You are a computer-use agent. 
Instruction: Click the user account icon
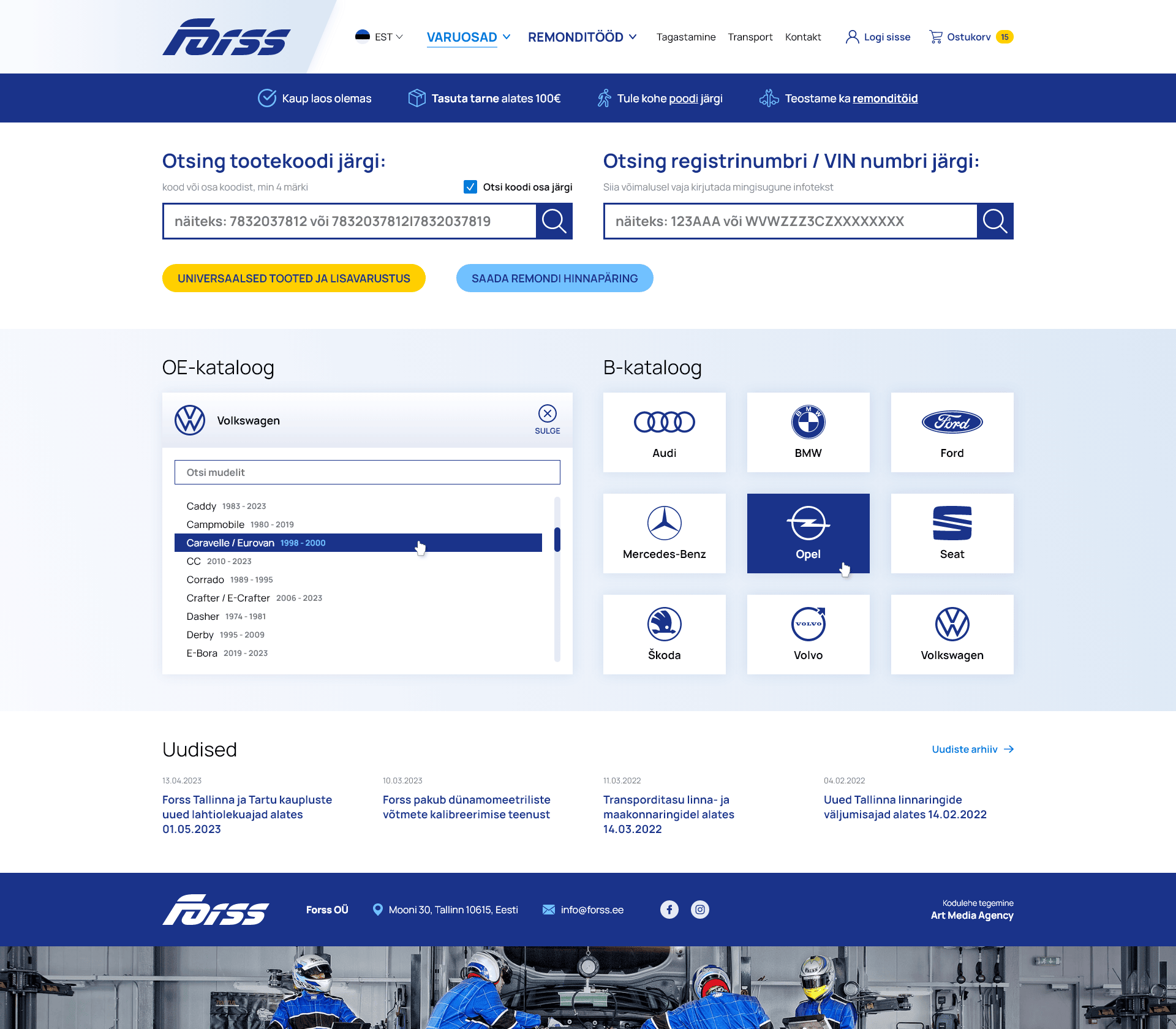(x=852, y=37)
